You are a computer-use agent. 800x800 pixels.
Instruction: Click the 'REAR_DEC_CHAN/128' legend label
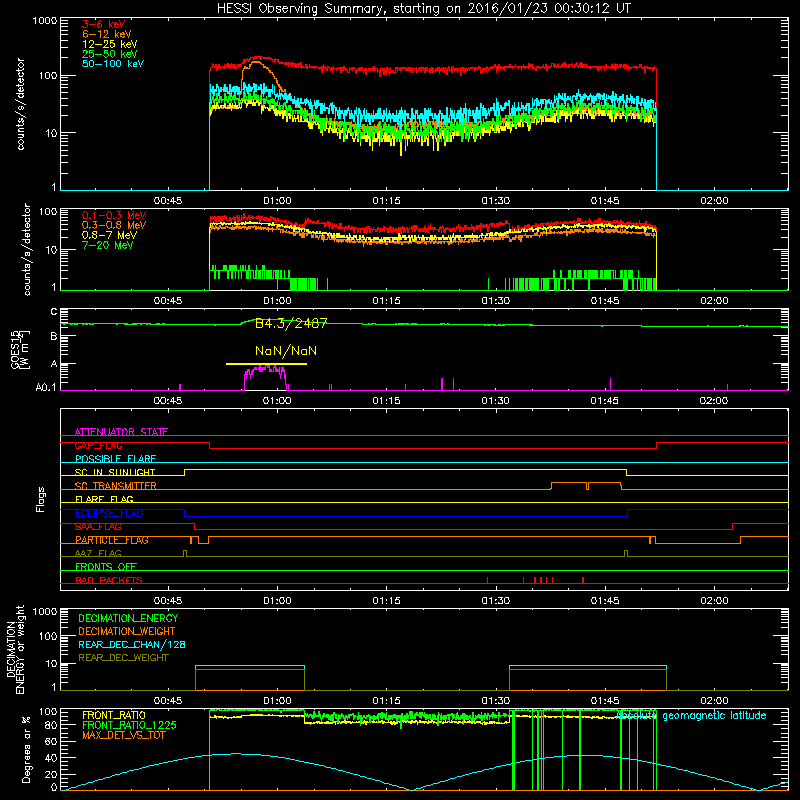coord(132,644)
